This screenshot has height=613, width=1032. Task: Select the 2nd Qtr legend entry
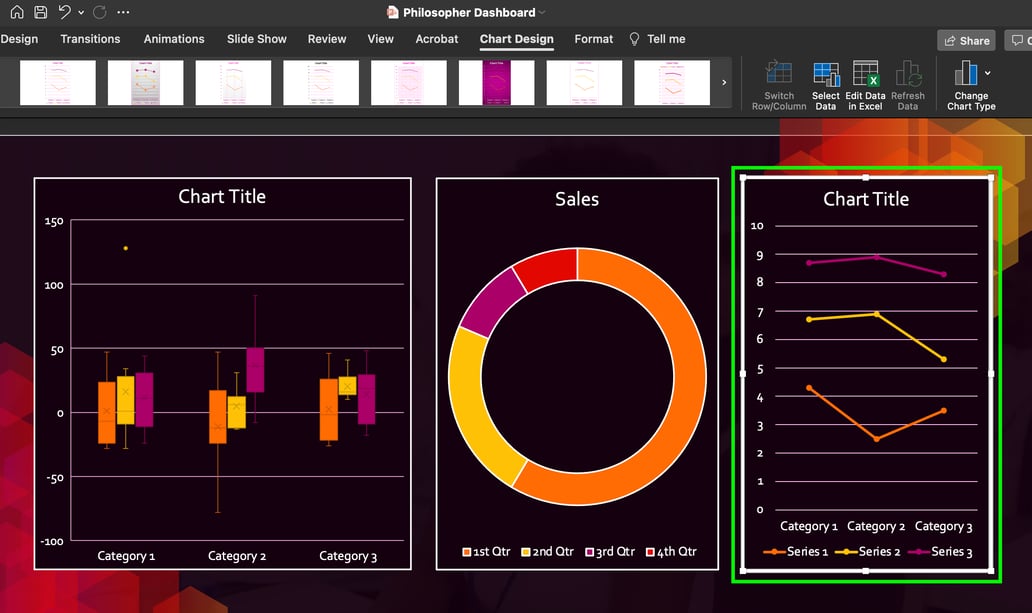point(546,551)
